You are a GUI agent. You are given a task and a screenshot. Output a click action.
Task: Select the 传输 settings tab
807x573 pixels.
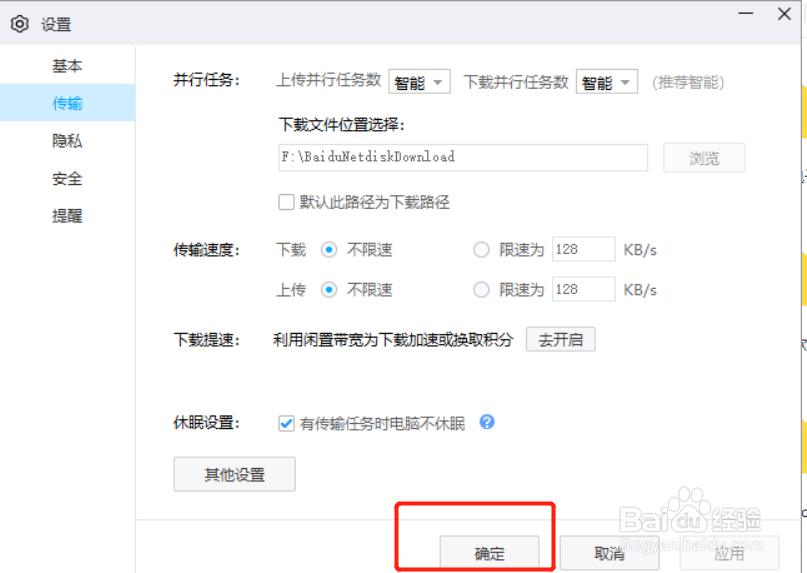point(67,103)
